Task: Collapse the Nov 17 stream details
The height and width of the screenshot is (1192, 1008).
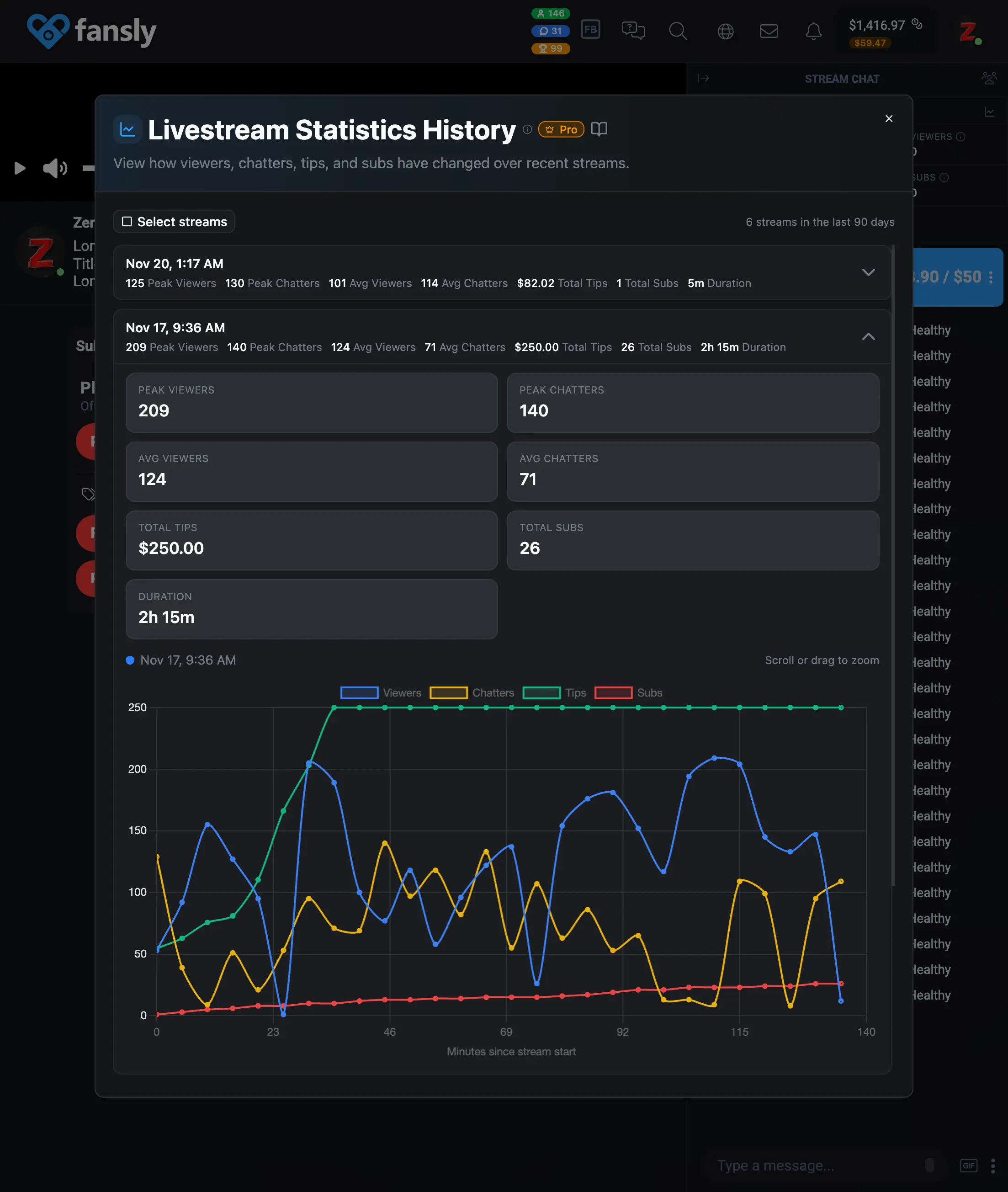Action: (x=869, y=337)
